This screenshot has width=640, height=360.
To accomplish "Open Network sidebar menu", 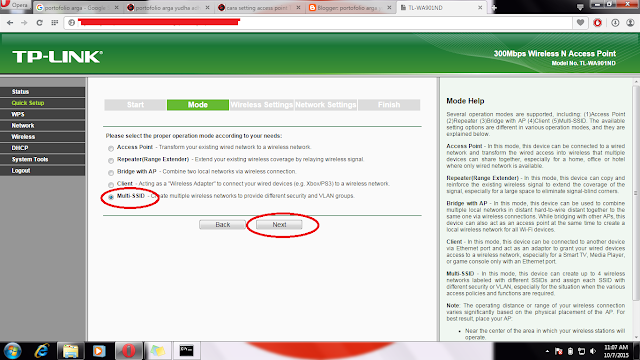I will [x=42, y=125].
